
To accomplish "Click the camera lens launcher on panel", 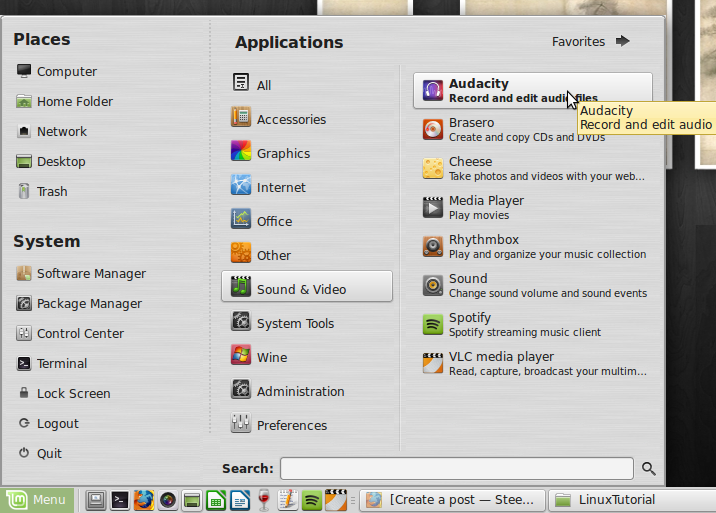I will tap(168, 500).
